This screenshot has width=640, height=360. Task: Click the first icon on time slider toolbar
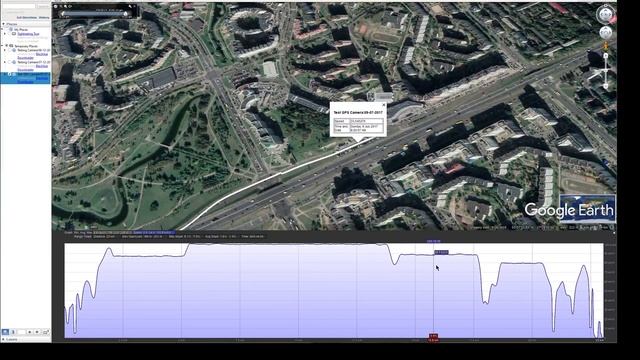tap(56, 7)
